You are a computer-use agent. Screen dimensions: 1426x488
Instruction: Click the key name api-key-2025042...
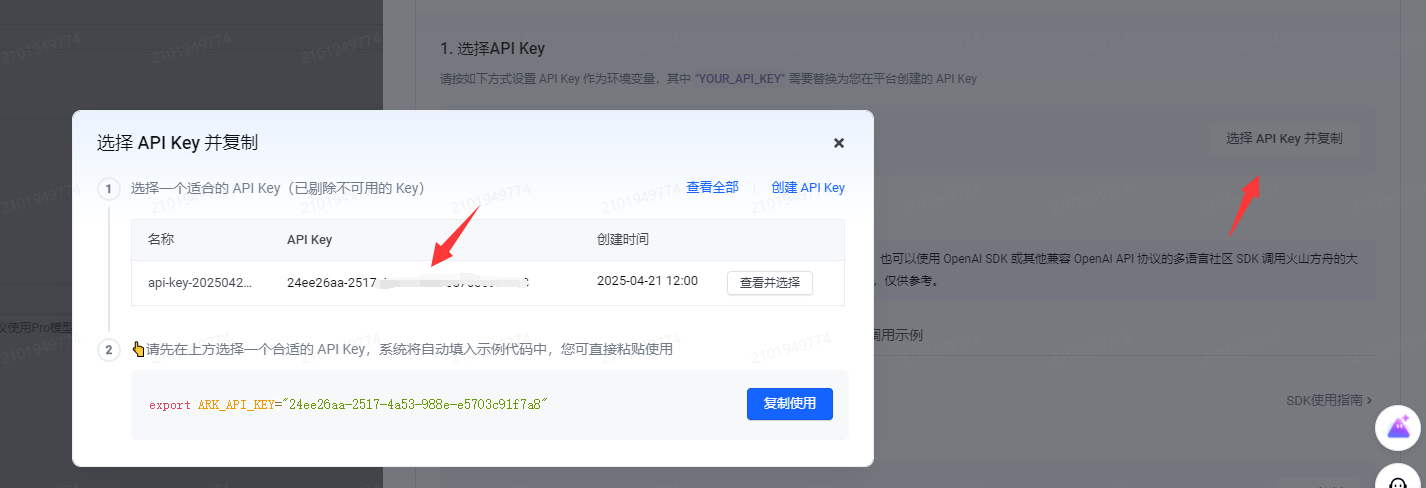(x=200, y=282)
